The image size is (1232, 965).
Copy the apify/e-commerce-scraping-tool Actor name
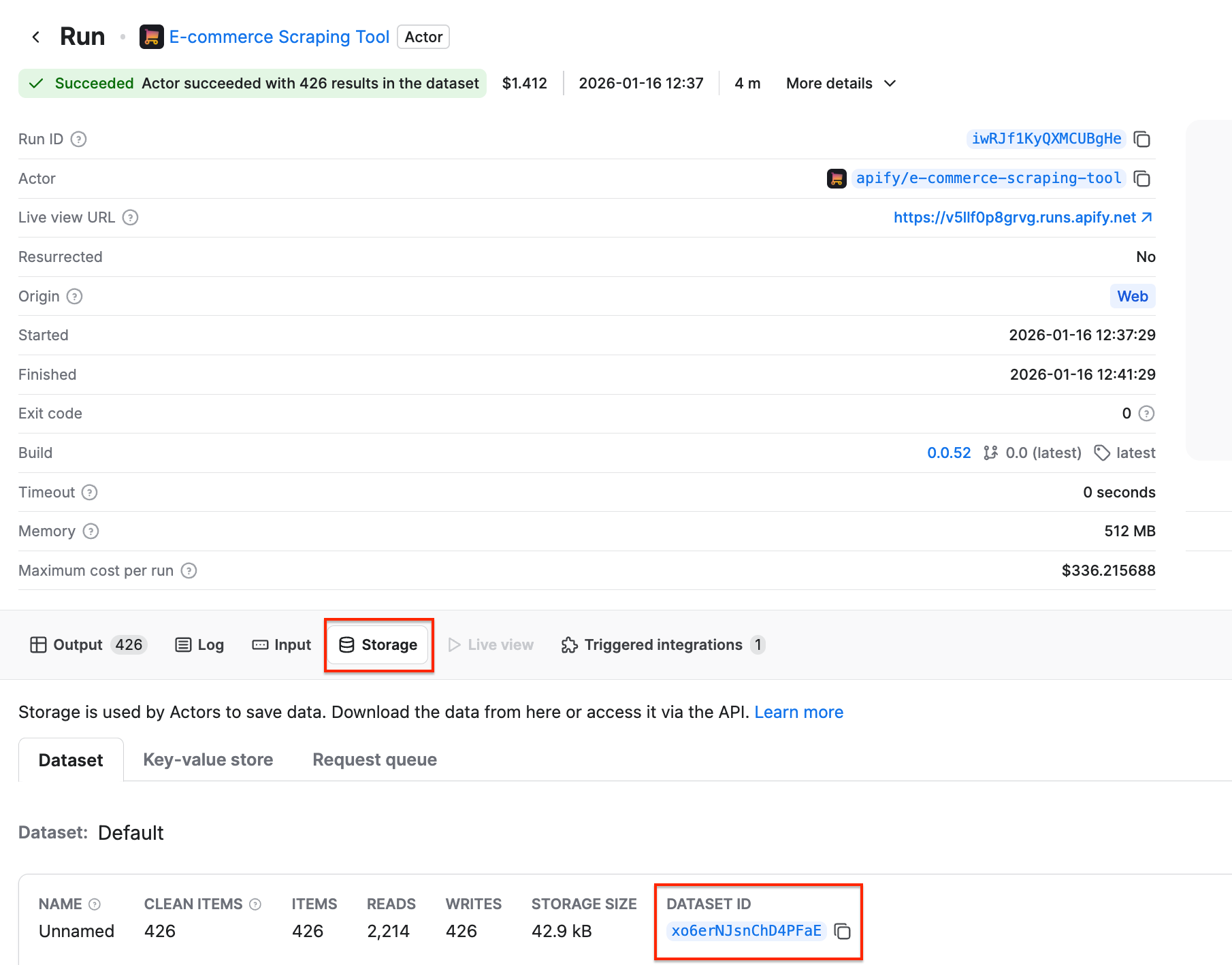(1141, 178)
